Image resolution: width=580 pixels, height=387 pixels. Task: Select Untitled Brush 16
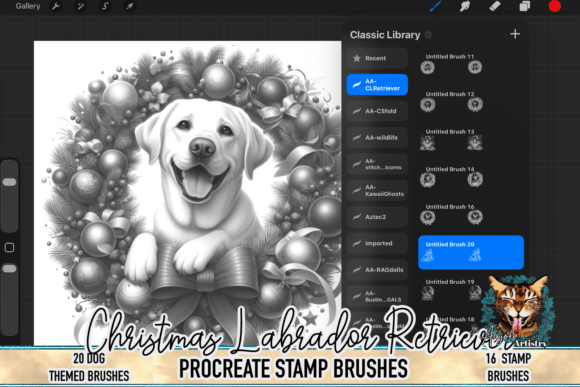click(471, 215)
